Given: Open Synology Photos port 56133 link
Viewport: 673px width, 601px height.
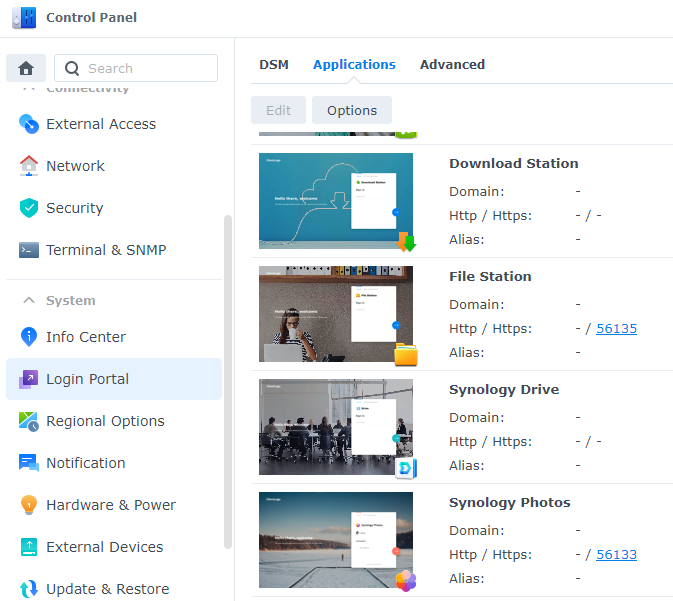Looking at the screenshot, I should pyautogui.click(x=616, y=555).
